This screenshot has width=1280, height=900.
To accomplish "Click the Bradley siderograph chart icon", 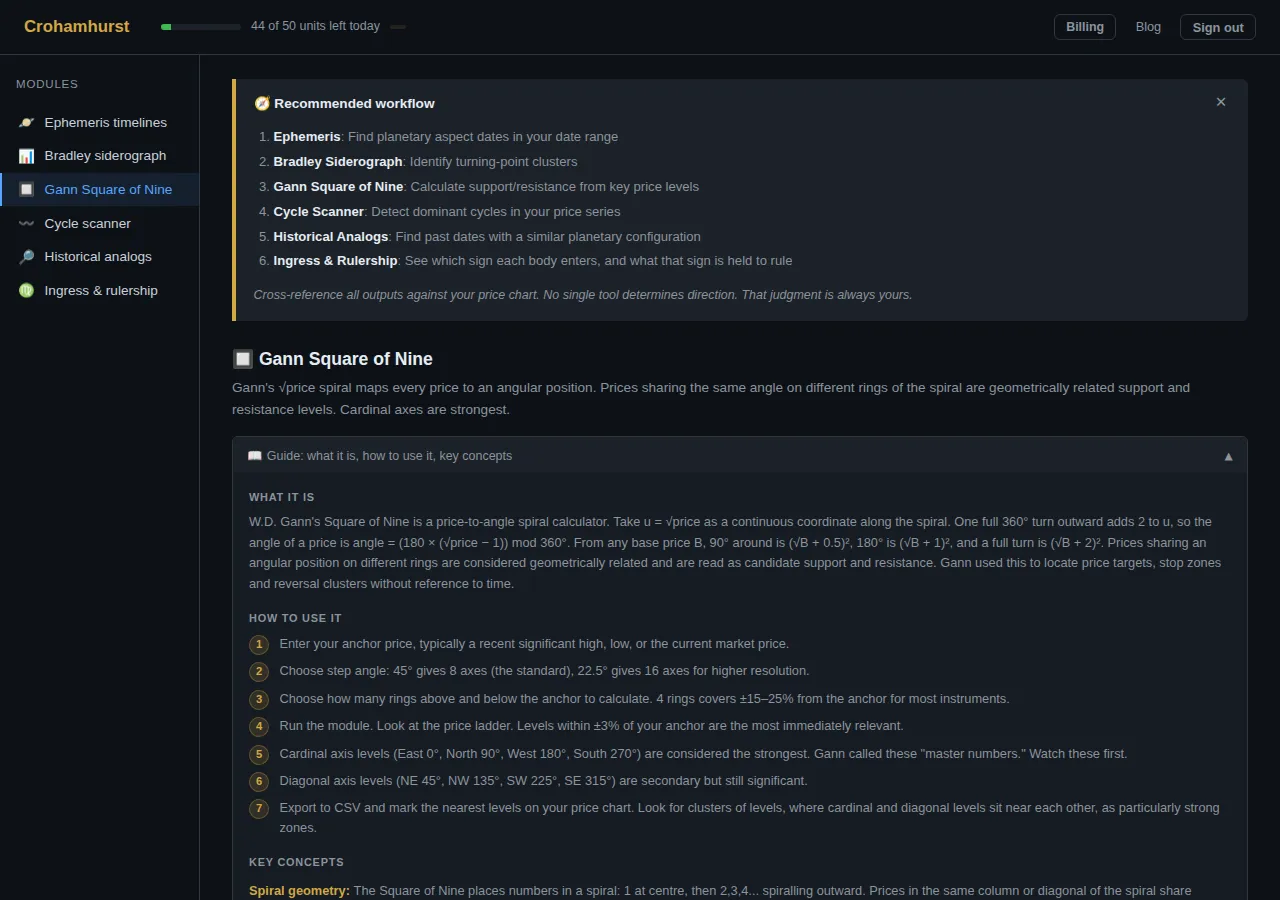I will 26,156.
